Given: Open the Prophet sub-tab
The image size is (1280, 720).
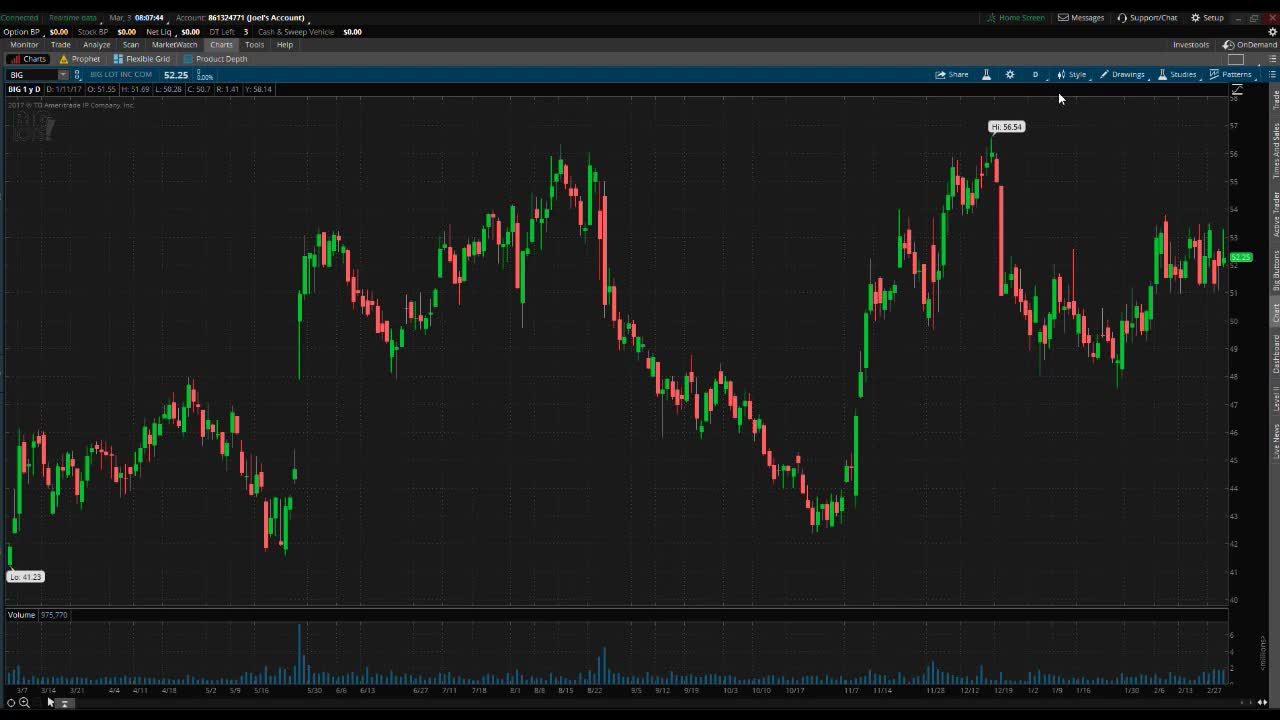Looking at the screenshot, I should point(80,59).
